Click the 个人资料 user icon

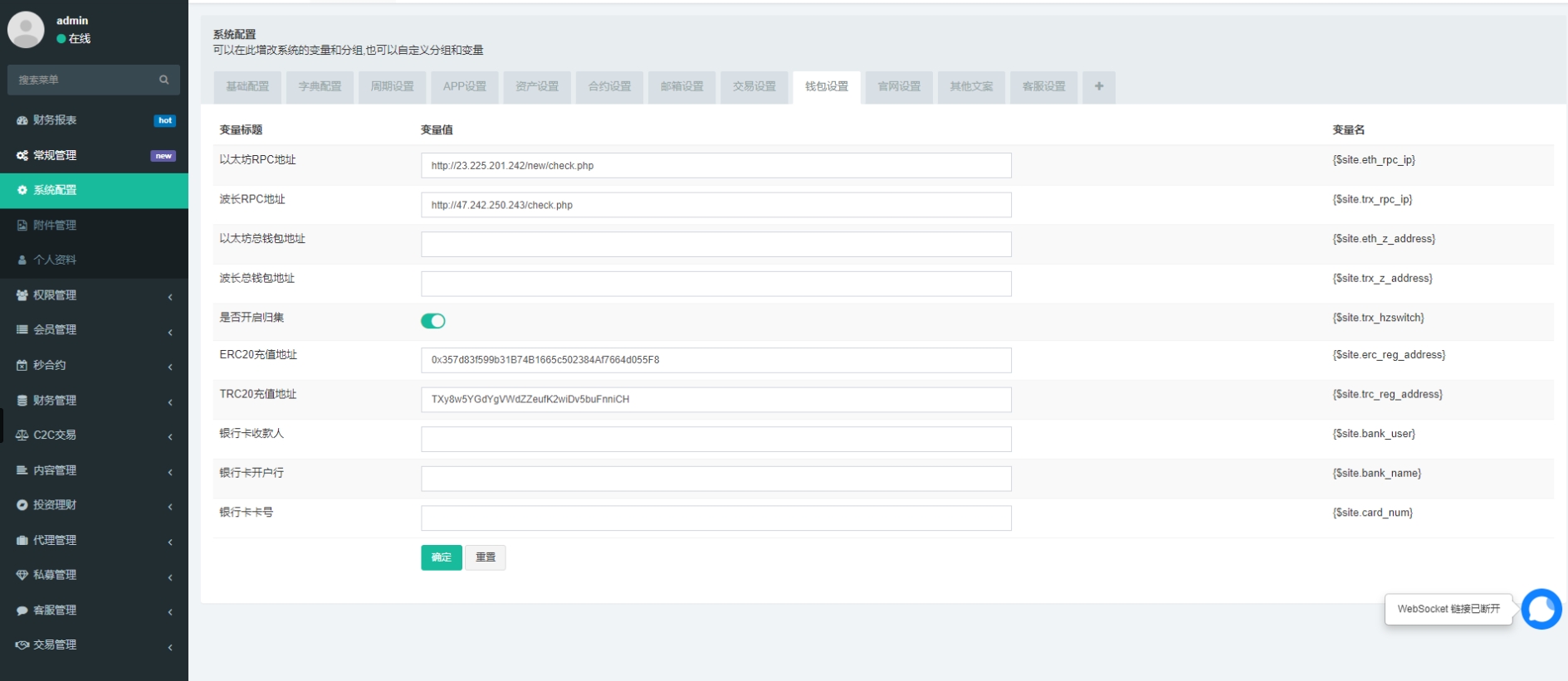(22, 260)
